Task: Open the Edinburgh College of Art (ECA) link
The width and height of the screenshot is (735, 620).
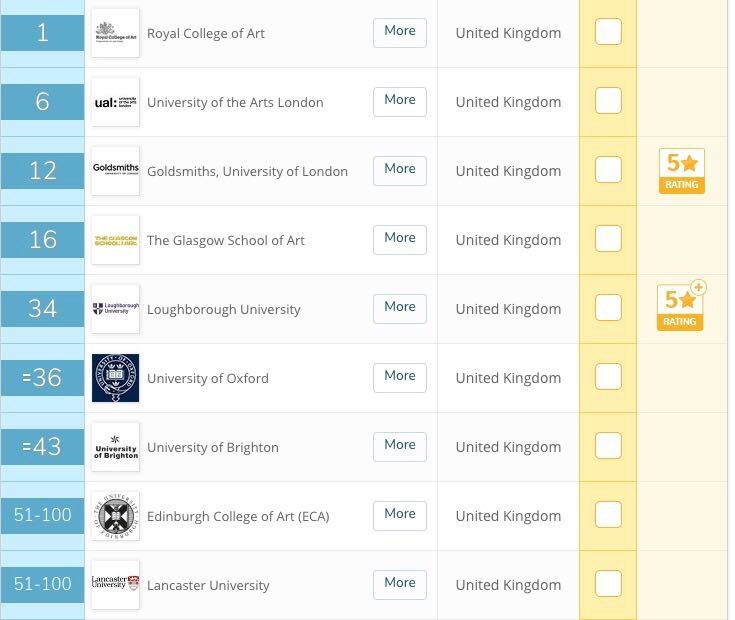Action: (238, 516)
